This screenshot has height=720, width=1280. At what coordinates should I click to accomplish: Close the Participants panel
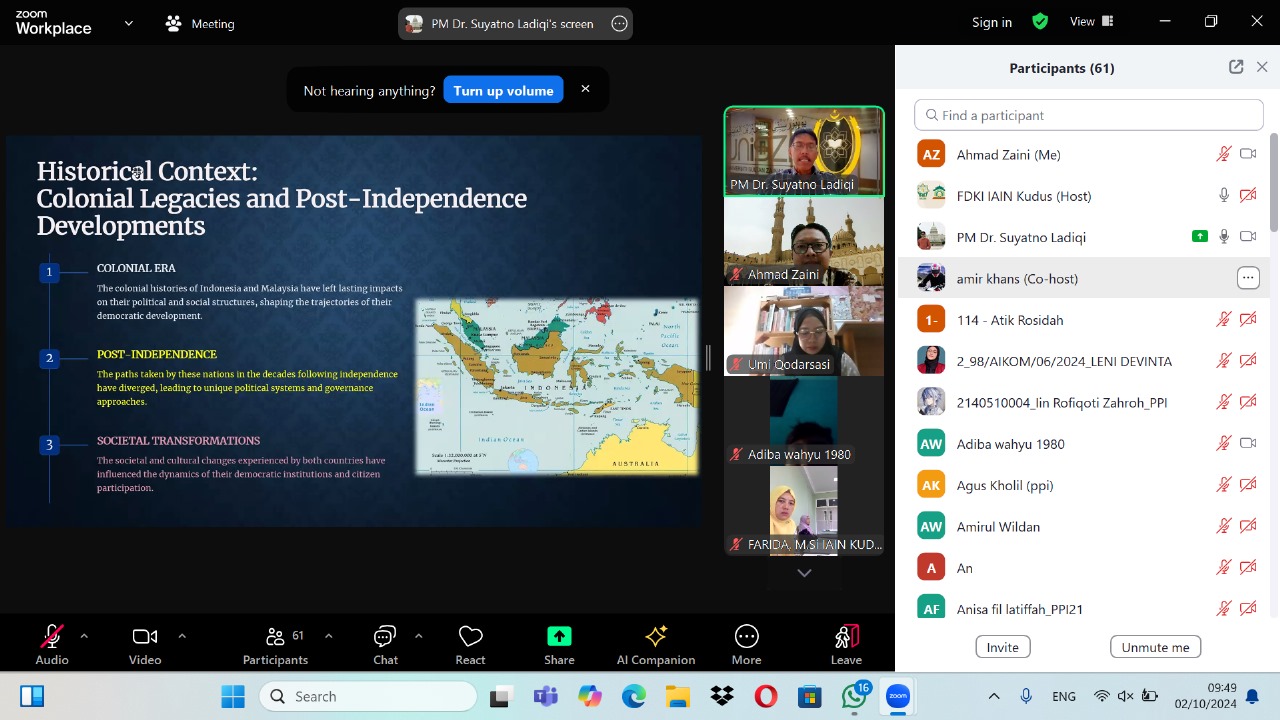pos(1262,67)
